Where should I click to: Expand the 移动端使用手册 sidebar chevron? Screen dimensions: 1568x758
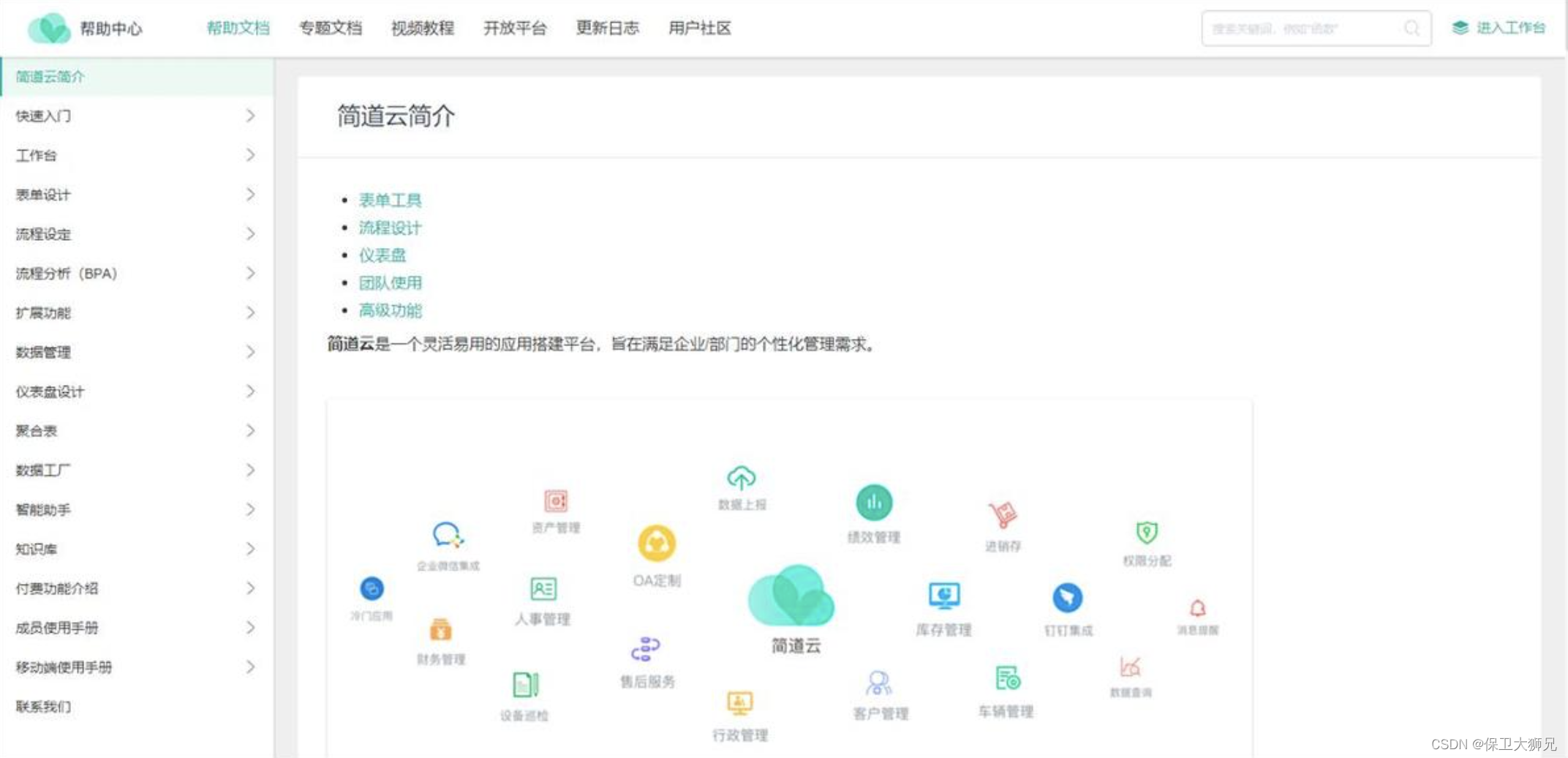(250, 667)
